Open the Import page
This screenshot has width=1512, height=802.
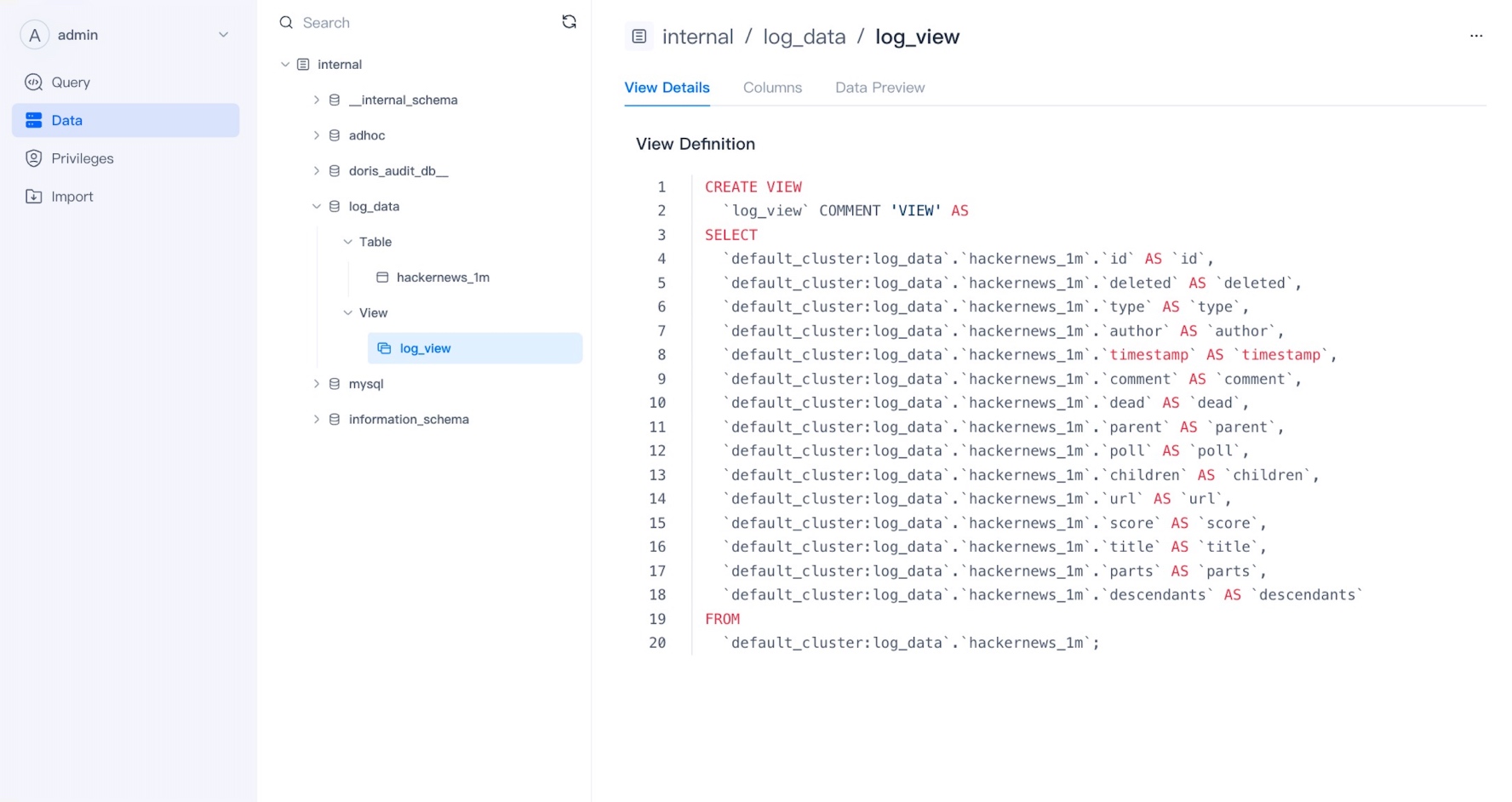(72, 197)
